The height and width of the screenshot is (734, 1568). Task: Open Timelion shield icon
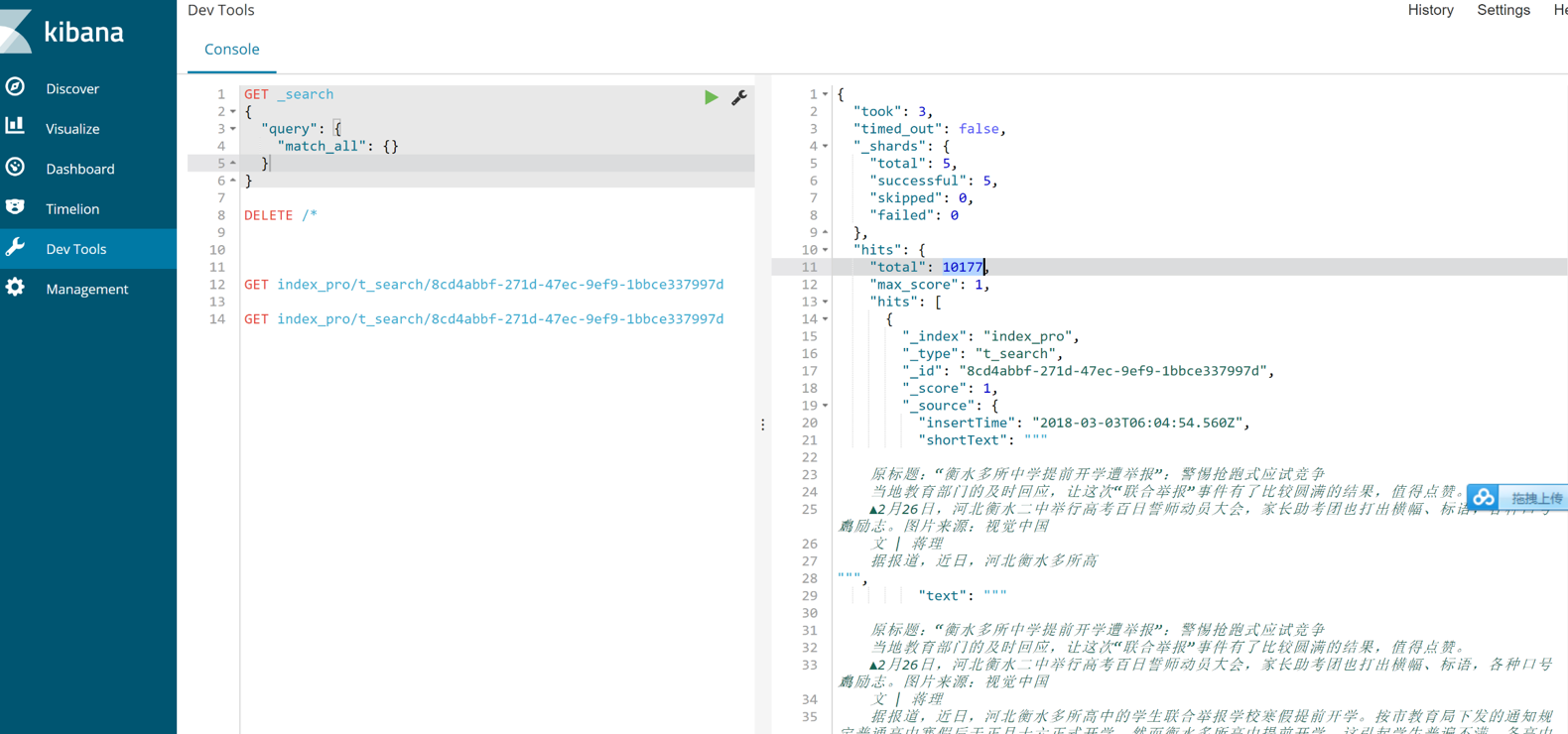pos(15,206)
